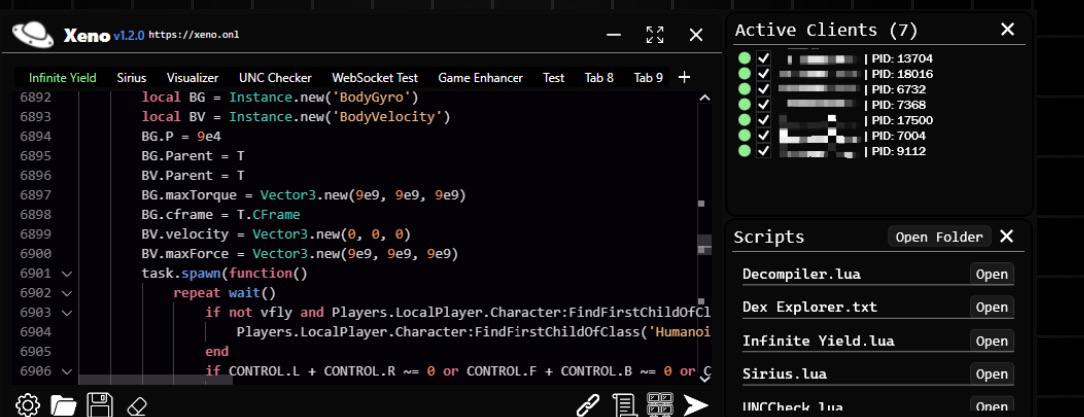This screenshot has height=417, width=1084.
Task: Clear editor with the eraser icon
Action: click(138, 406)
